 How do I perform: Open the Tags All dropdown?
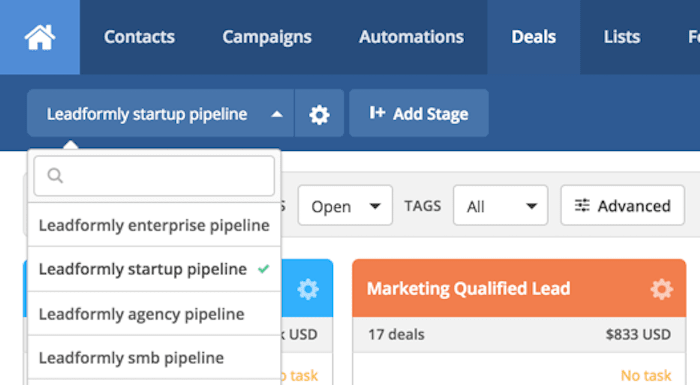point(500,206)
